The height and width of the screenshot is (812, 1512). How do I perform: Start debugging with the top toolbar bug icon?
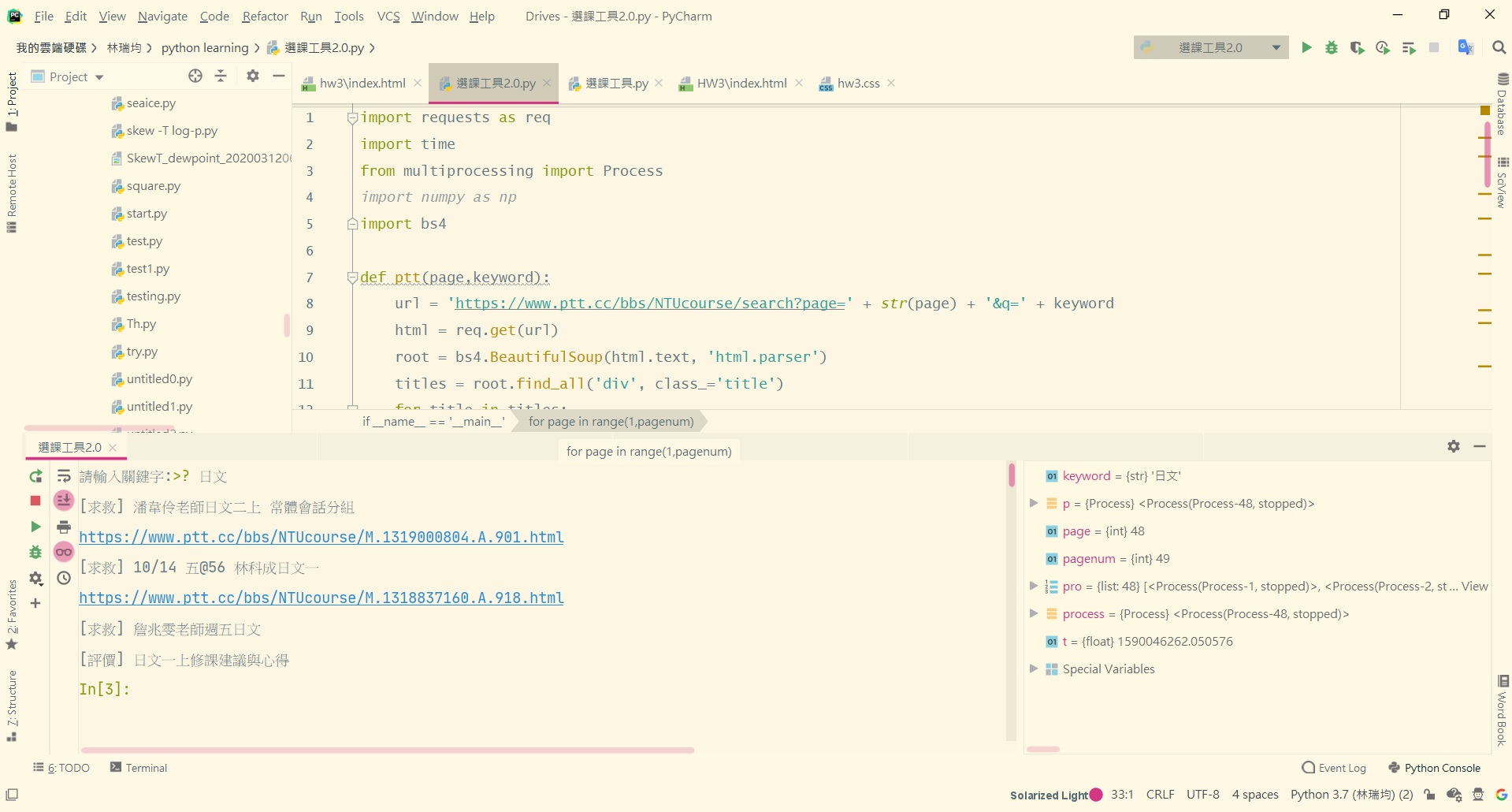click(x=1332, y=47)
